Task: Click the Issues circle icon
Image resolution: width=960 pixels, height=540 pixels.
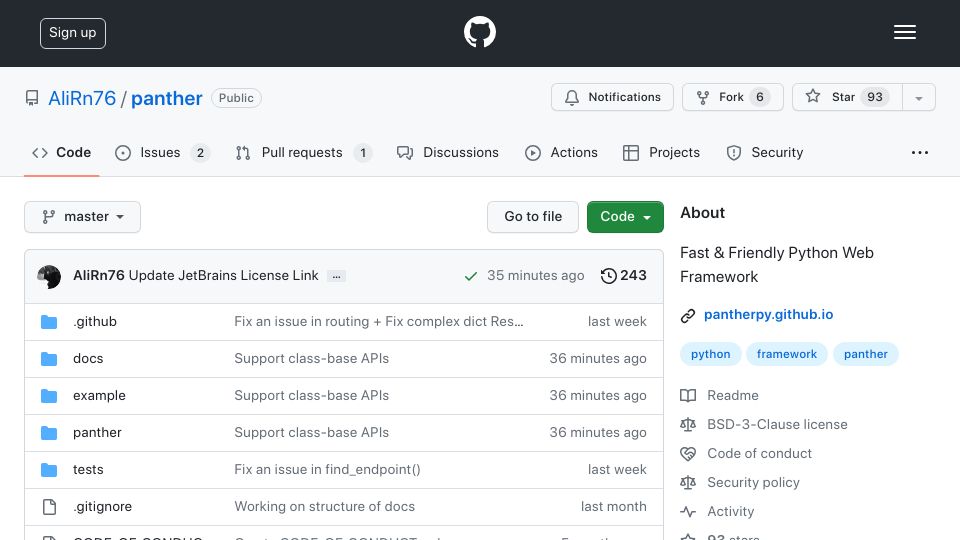Action: tap(123, 153)
